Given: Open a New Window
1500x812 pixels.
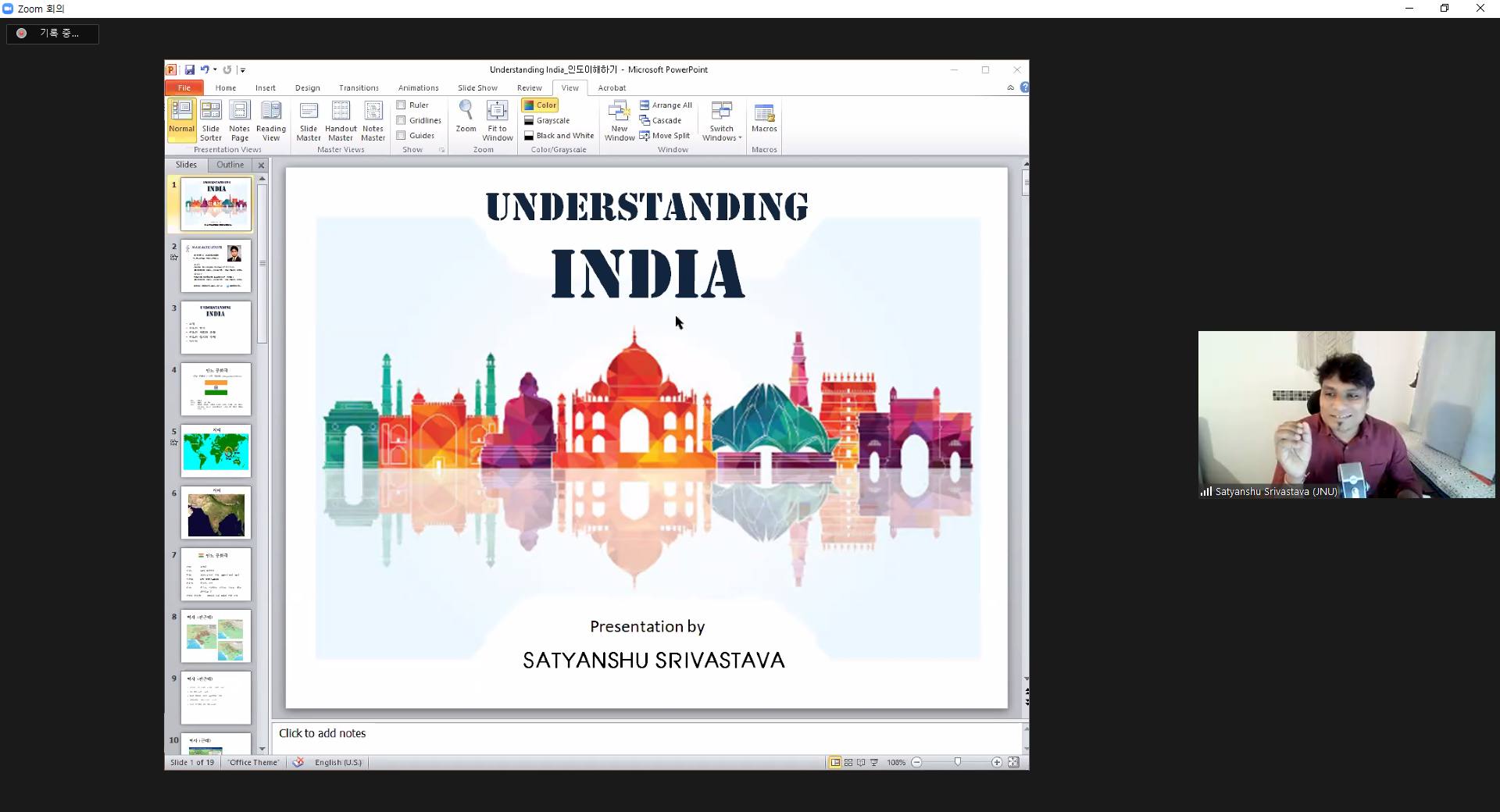Looking at the screenshot, I should [619, 120].
